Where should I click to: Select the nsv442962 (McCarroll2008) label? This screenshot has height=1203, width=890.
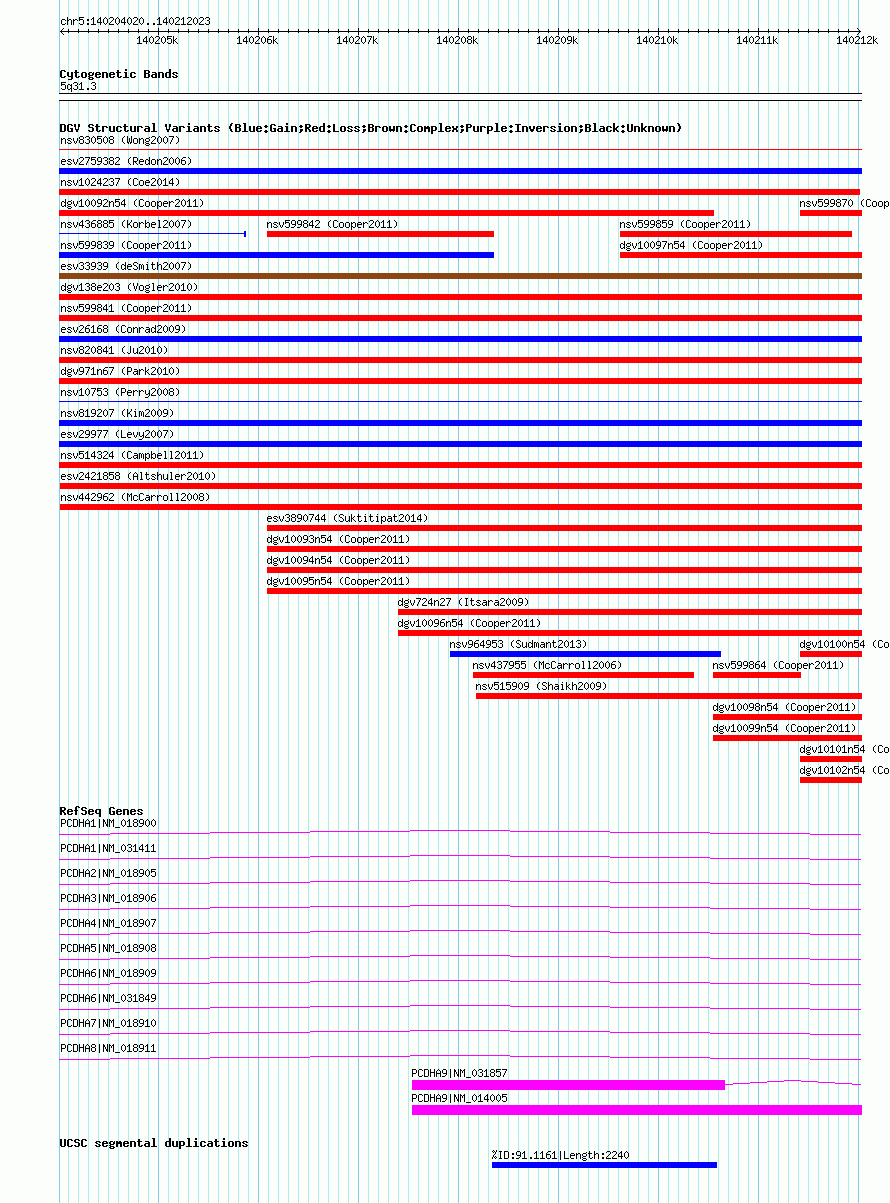(135, 497)
